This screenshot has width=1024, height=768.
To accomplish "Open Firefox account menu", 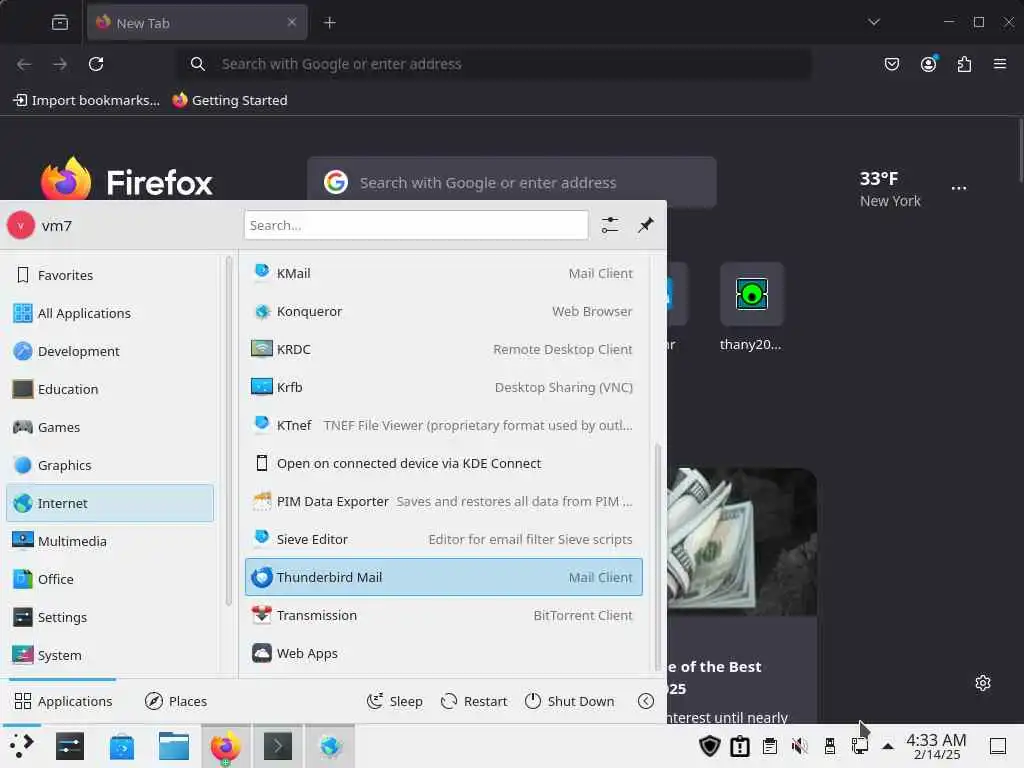I will [x=928, y=64].
